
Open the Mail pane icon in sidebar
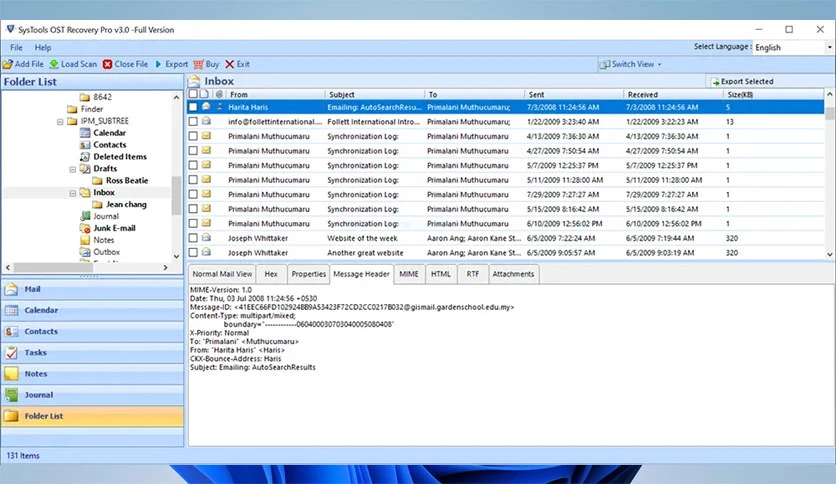(11, 289)
